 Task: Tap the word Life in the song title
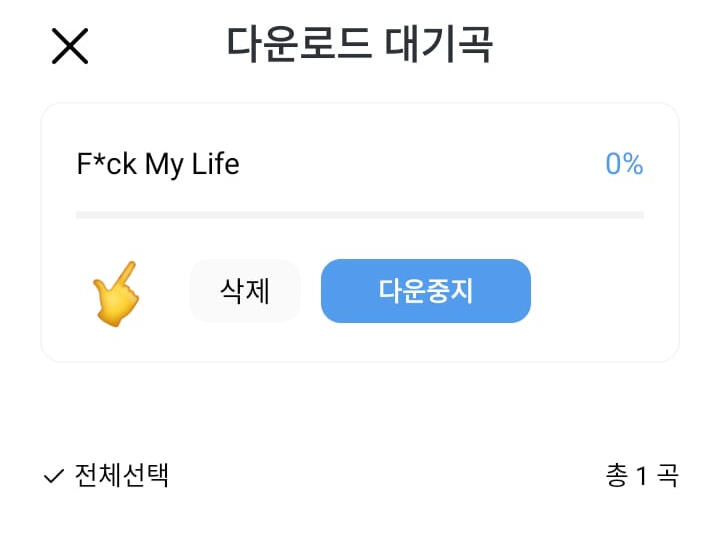[215, 164]
